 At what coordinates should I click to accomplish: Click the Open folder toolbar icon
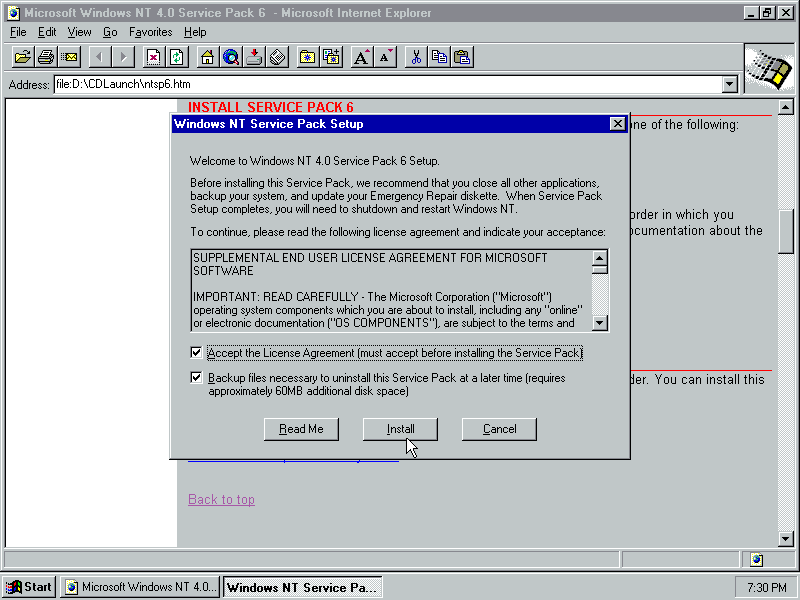(x=22, y=57)
